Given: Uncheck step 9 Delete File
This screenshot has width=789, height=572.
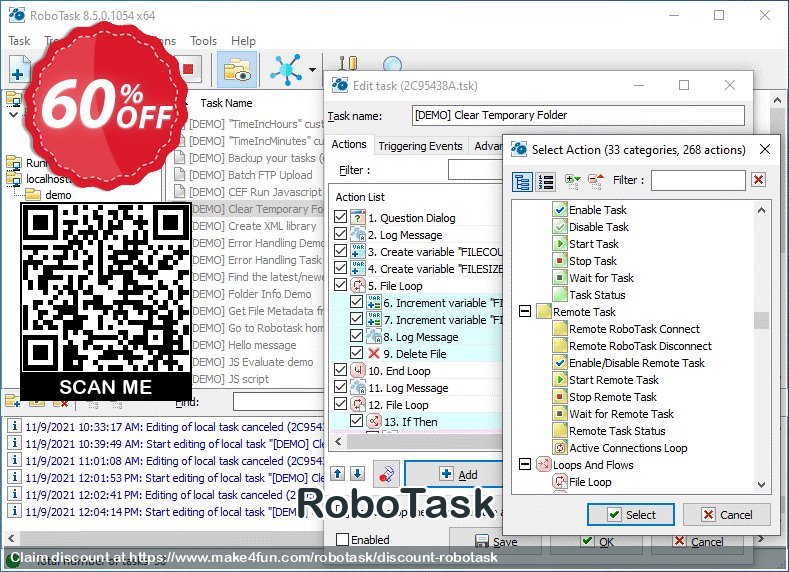Looking at the screenshot, I should (356, 353).
